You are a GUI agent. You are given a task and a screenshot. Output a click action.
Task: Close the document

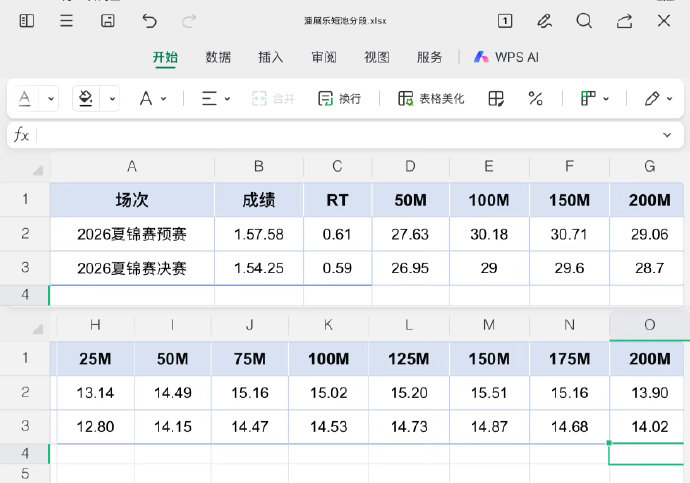click(664, 21)
